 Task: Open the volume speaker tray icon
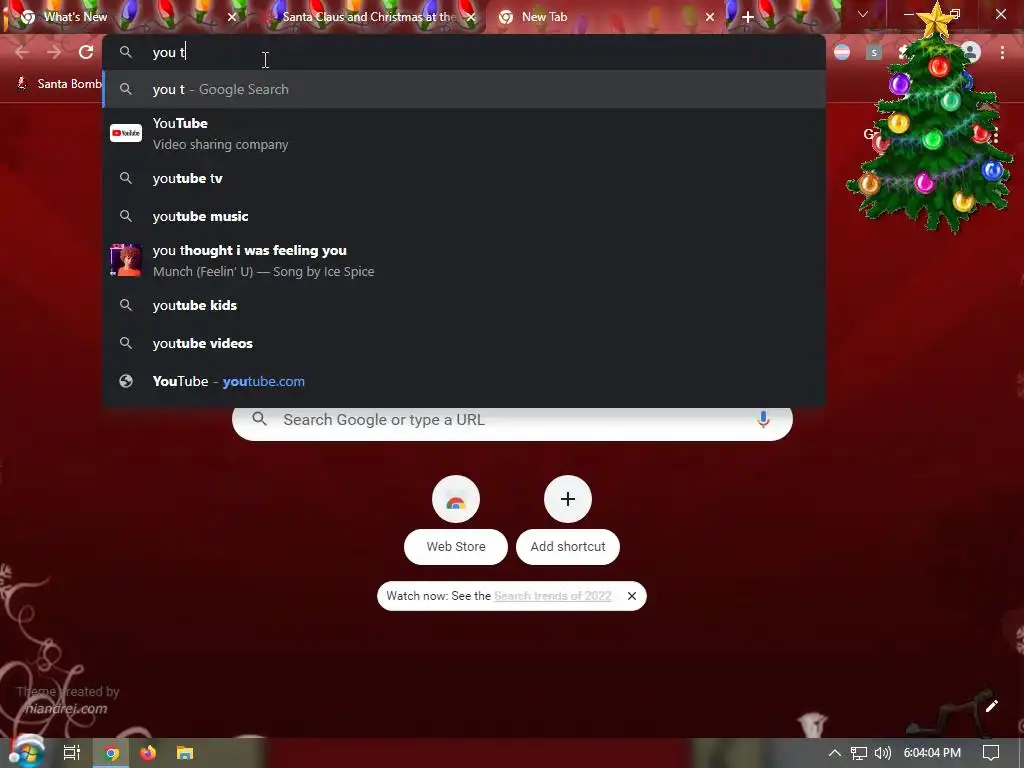point(882,753)
